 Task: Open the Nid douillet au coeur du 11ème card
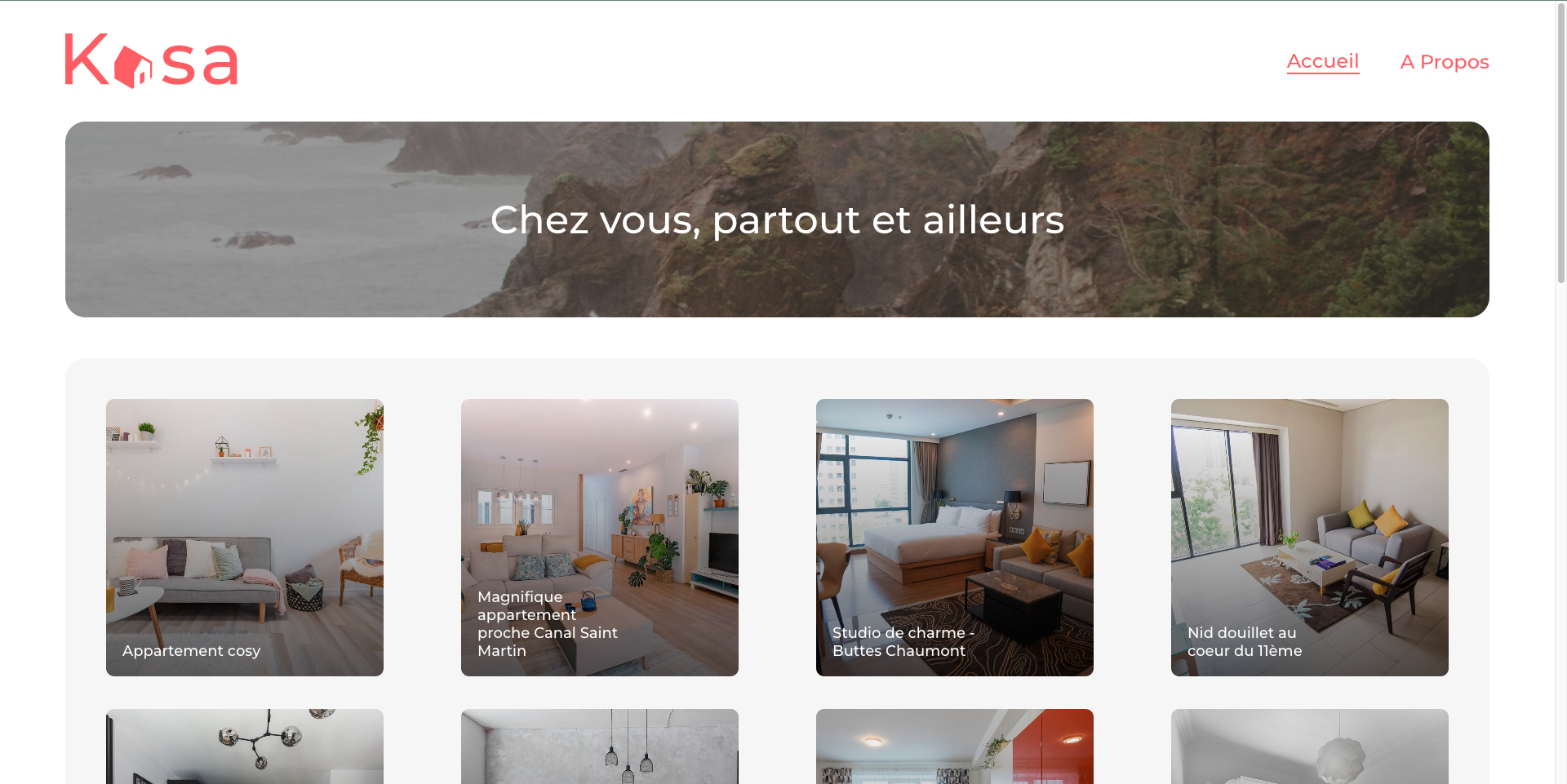pos(1310,538)
